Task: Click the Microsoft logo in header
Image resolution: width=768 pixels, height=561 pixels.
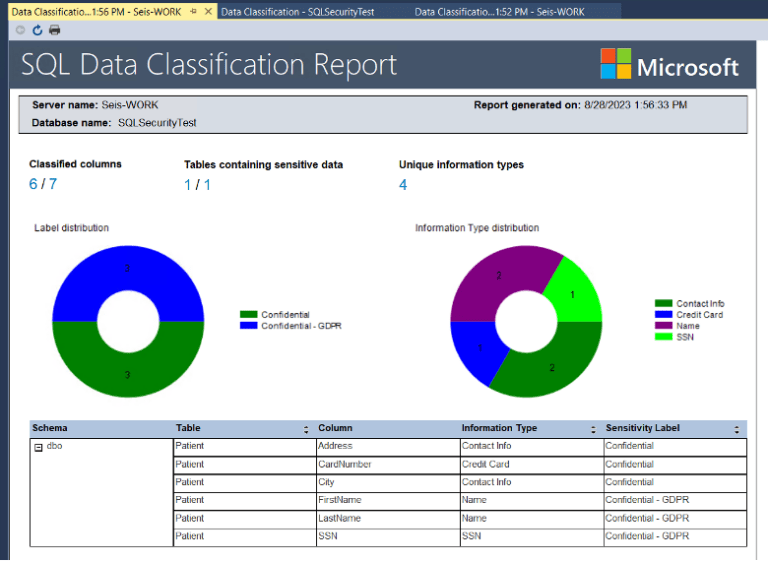Action: click(x=669, y=66)
